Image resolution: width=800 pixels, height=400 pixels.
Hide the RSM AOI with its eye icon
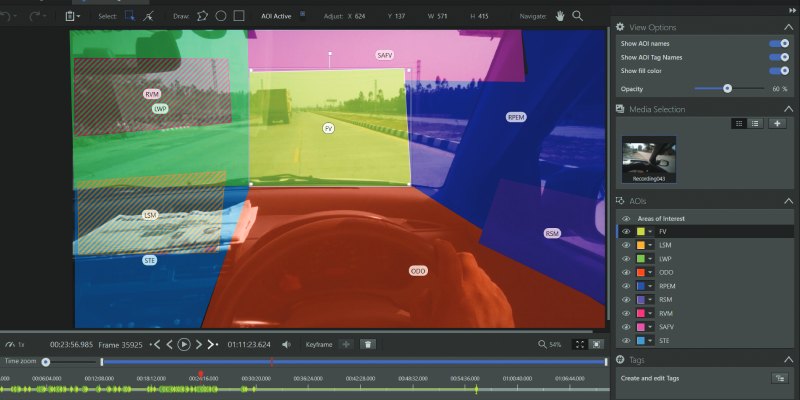[626, 299]
